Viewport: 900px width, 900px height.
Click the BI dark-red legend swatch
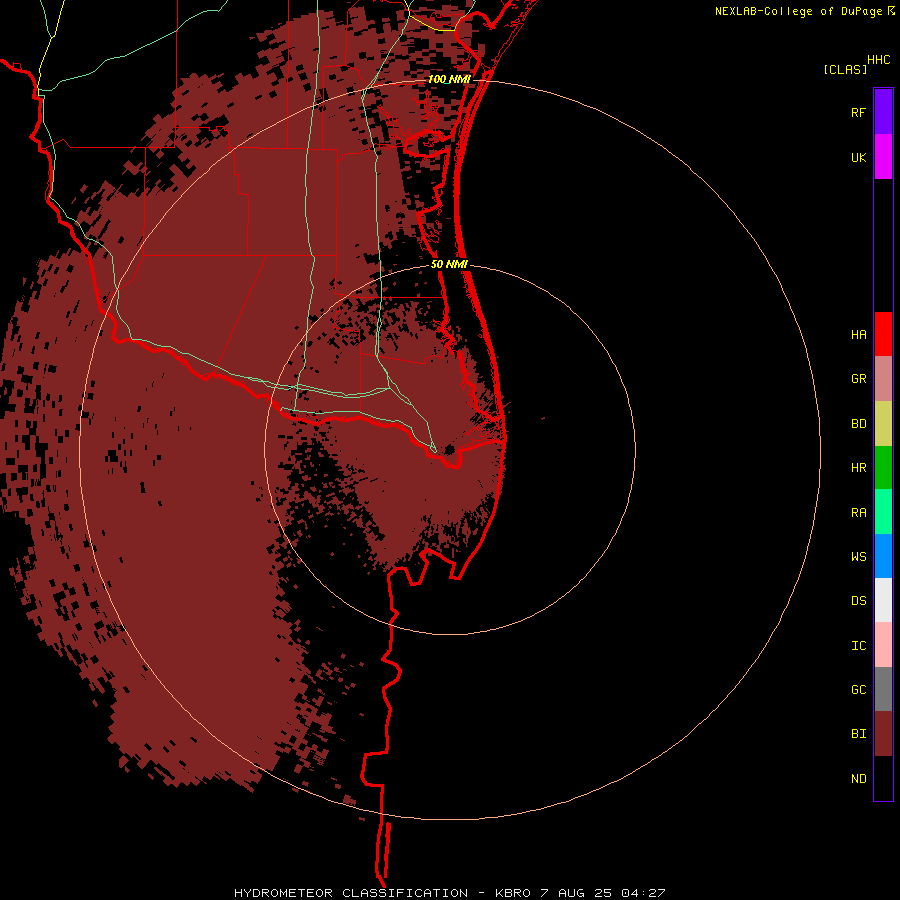click(x=883, y=734)
